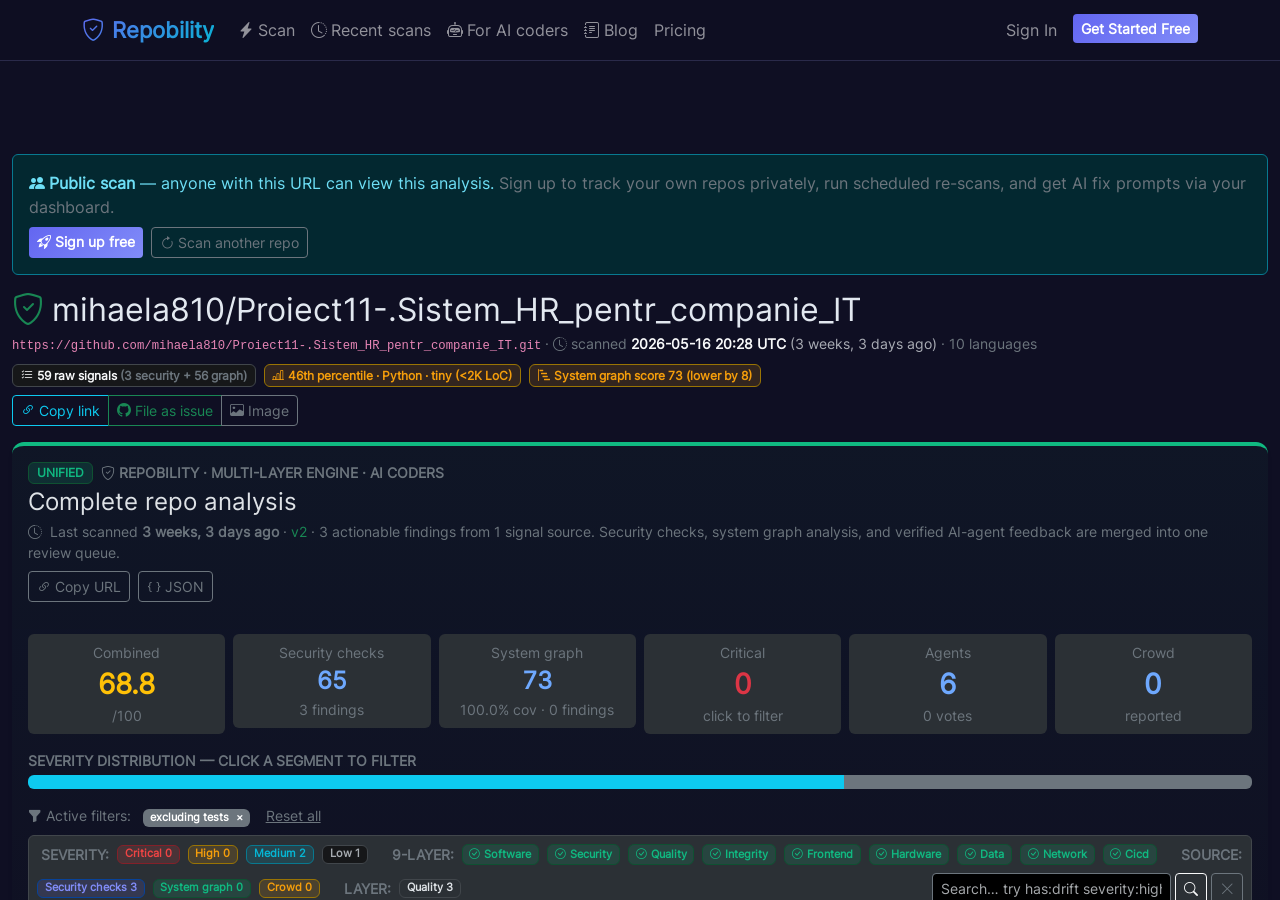Screen dimensions: 1280x900
Task: Toggle the 'Crowd 0' source chip
Action: 289,888
